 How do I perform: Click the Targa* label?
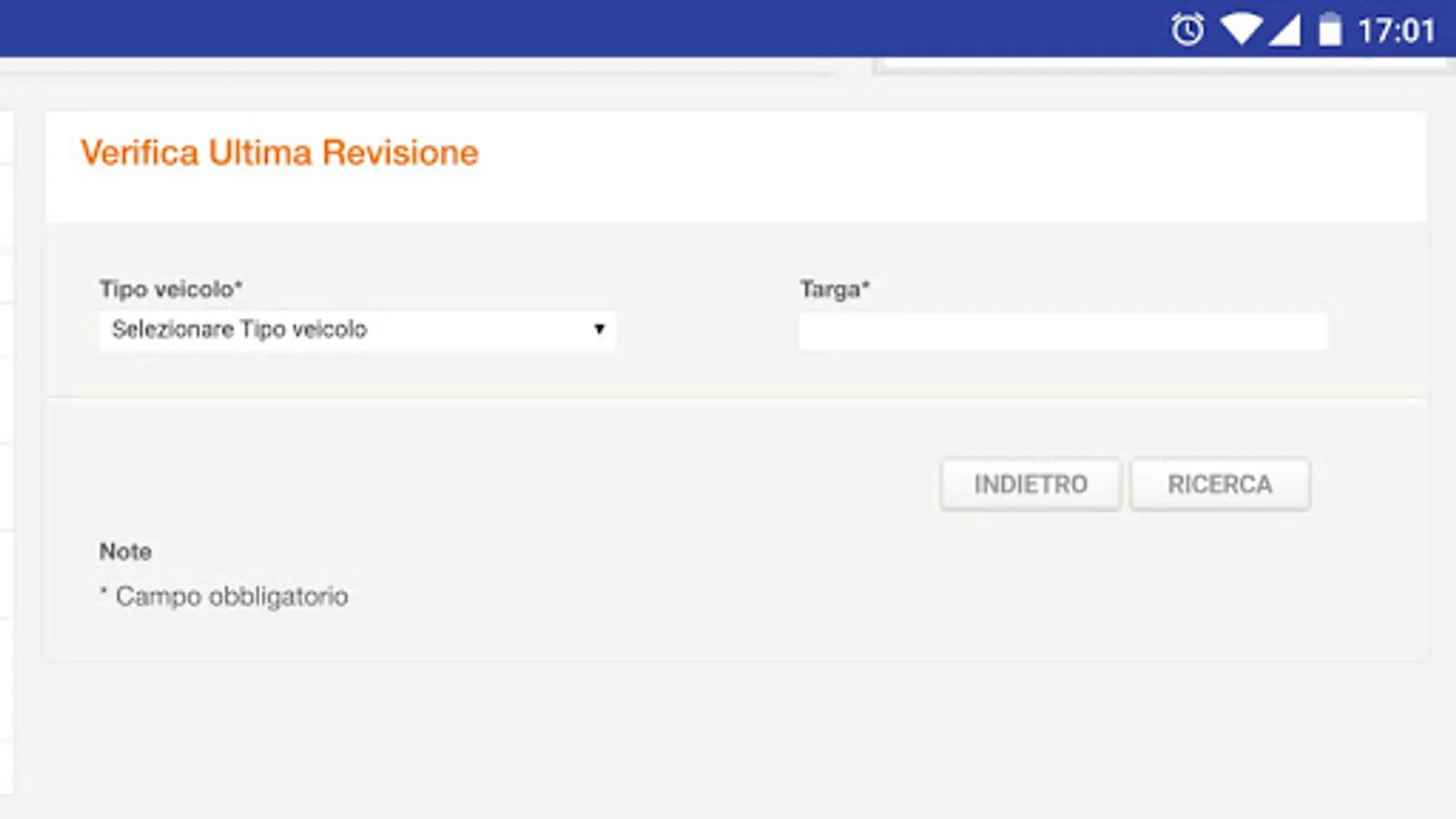click(834, 289)
